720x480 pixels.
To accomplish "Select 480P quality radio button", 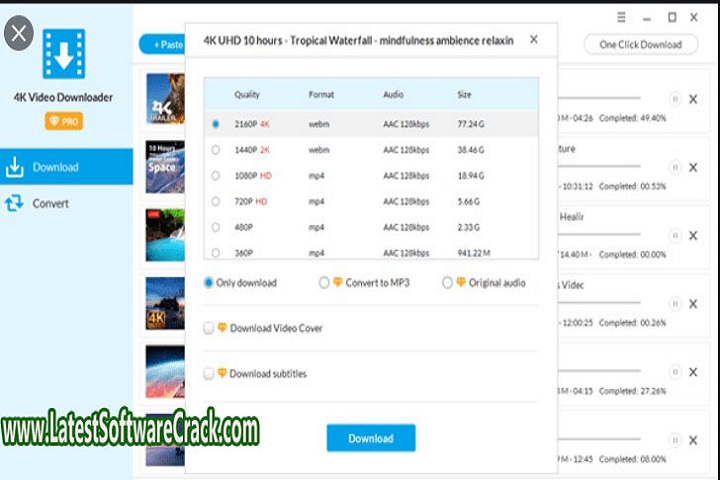I will coord(216,227).
